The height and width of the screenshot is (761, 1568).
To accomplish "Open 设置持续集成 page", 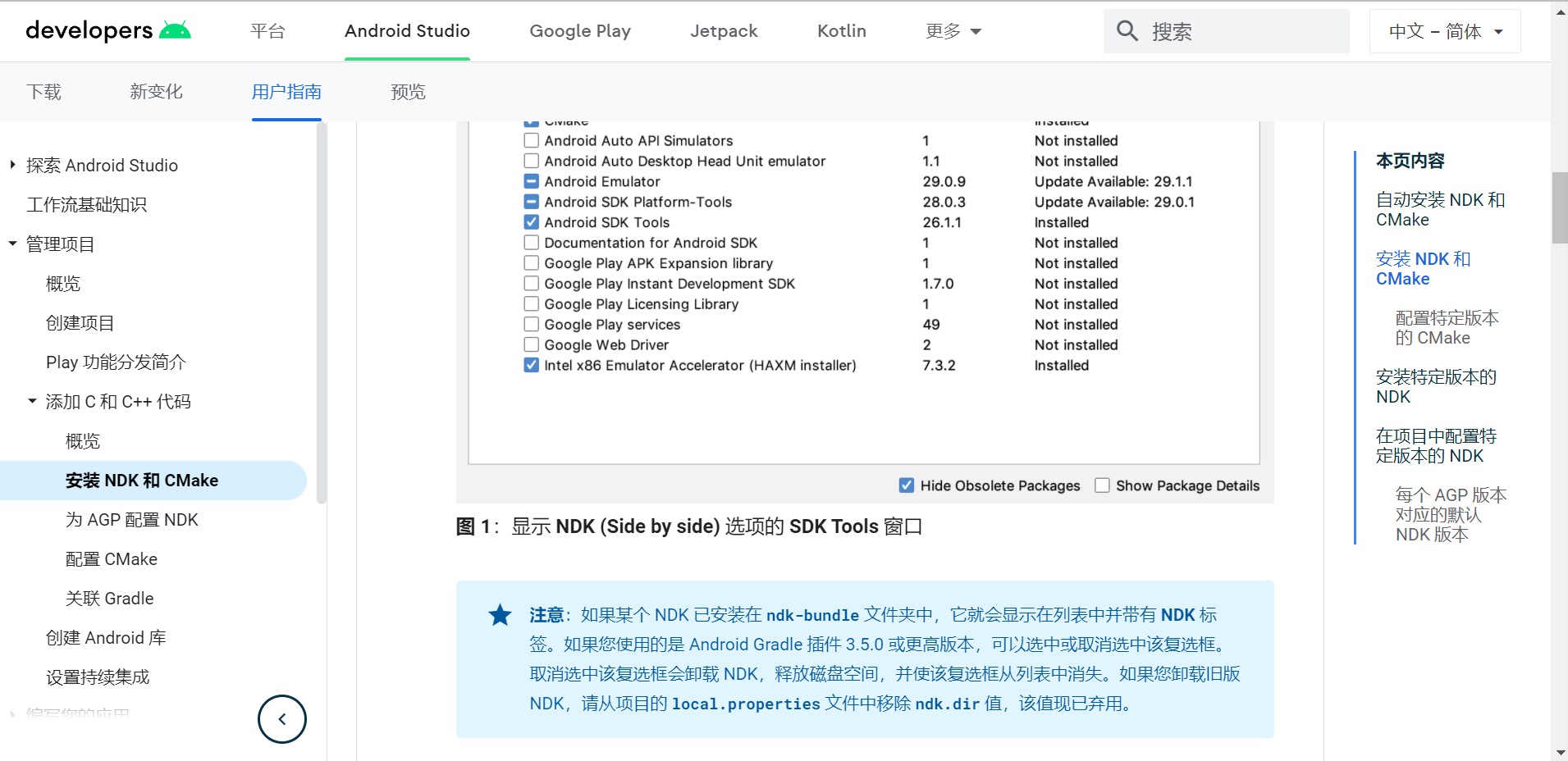I will point(98,677).
